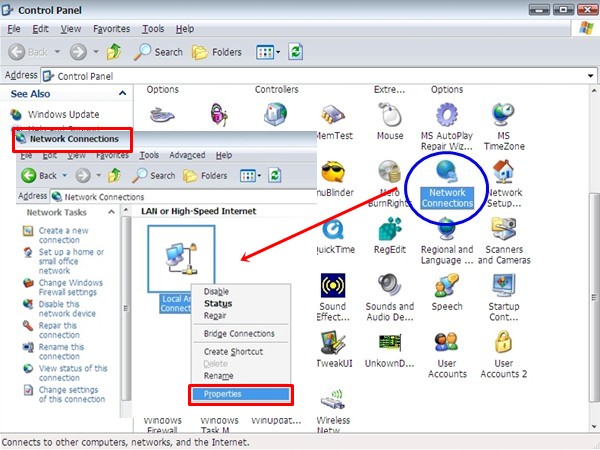Screen dimensions: 600x450
Task: Collapse the See Also panel
Action: pyautogui.click(x=122, y=93)
